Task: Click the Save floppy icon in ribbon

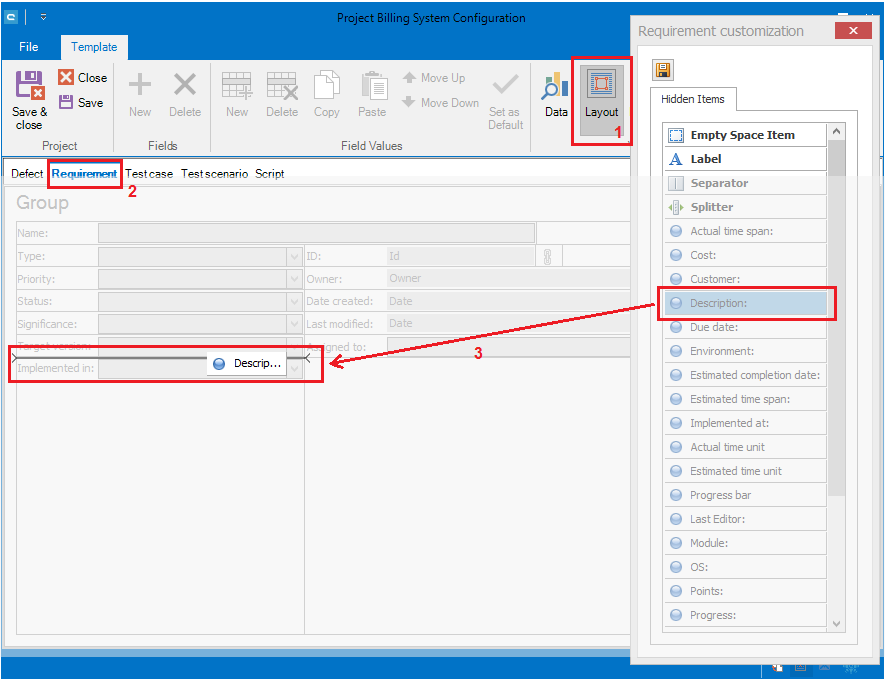Action: (x=67, y=102)
